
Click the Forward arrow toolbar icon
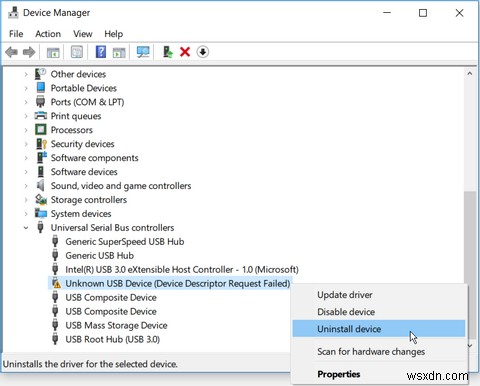click(x=29, y=52)
